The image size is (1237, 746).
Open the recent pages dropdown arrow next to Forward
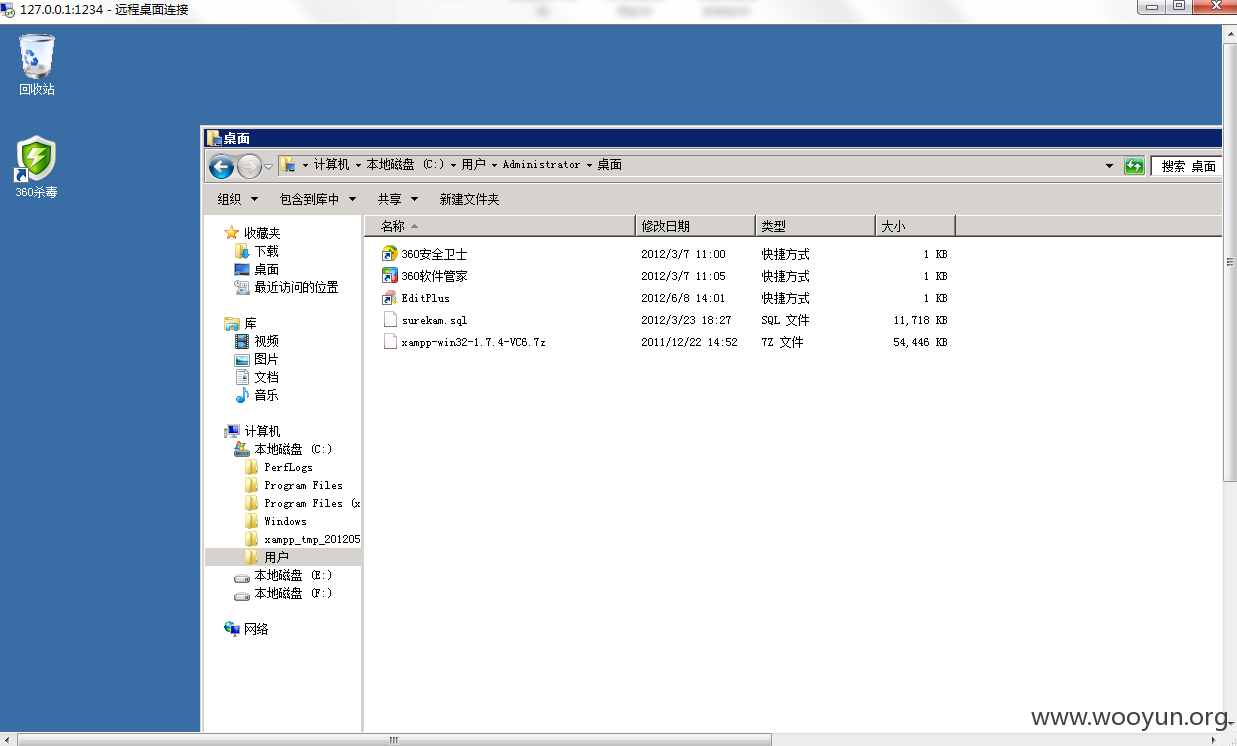point(268,166)
